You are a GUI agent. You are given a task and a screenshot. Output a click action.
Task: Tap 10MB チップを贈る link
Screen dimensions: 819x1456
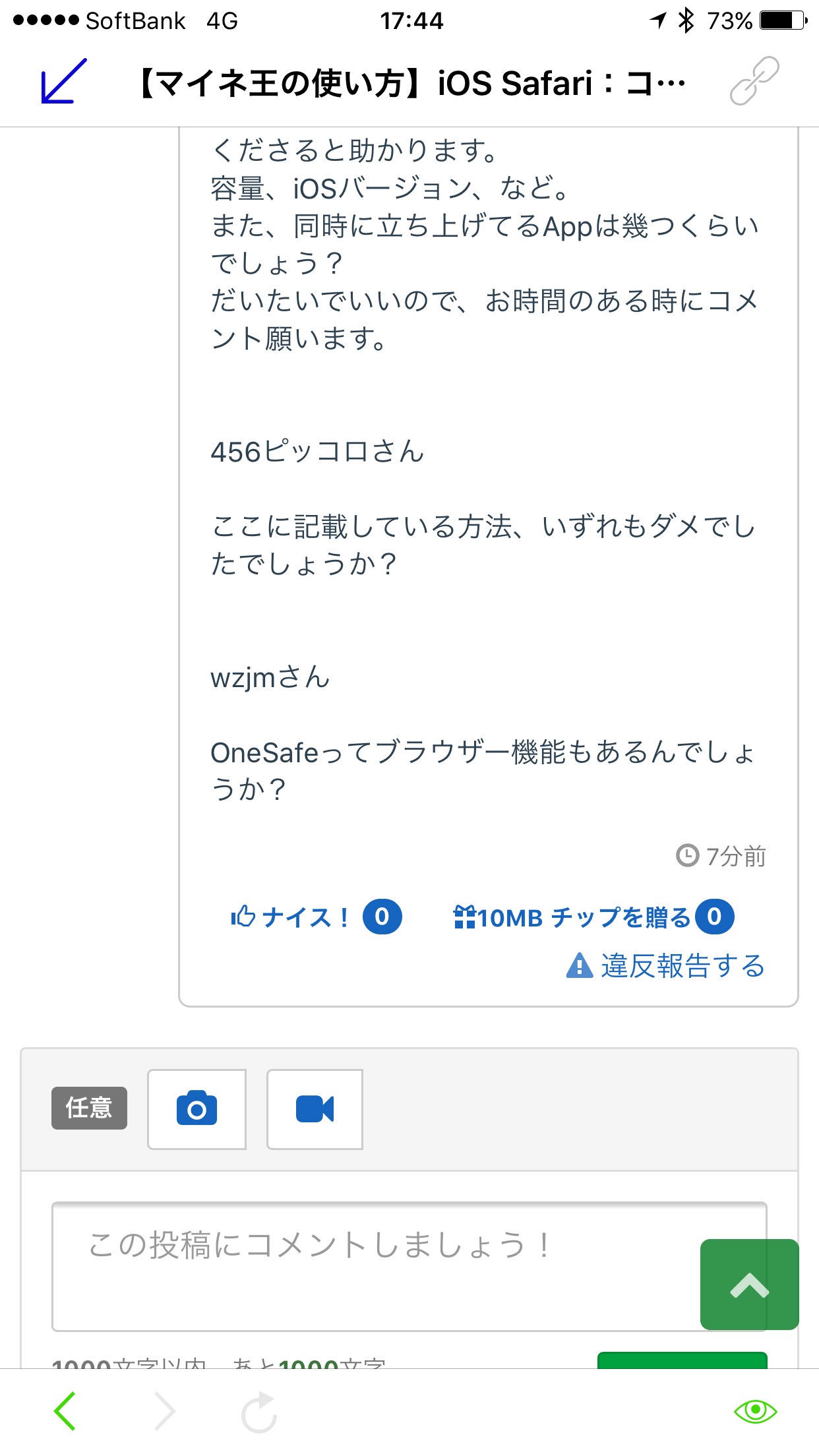point(572,917)
